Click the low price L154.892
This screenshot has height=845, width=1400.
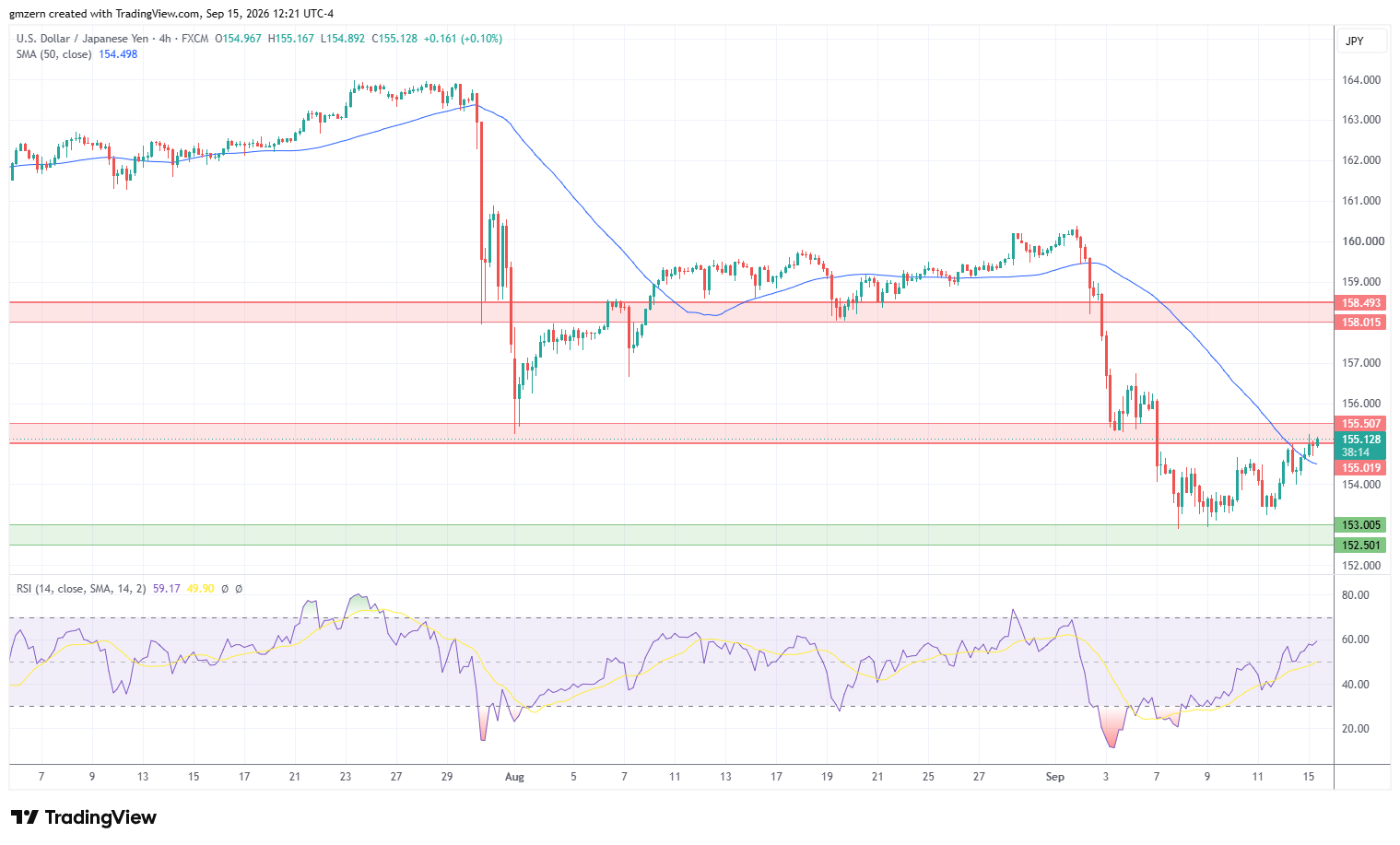(x=343, y=39)
